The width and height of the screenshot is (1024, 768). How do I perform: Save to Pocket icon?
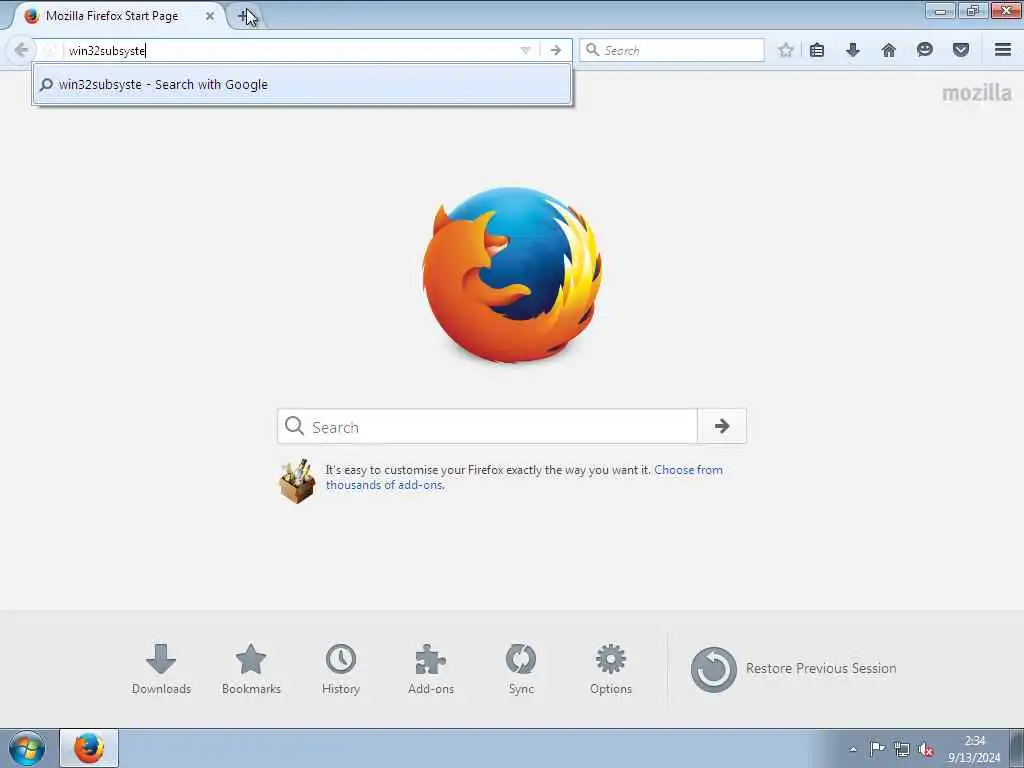point(960,50)
